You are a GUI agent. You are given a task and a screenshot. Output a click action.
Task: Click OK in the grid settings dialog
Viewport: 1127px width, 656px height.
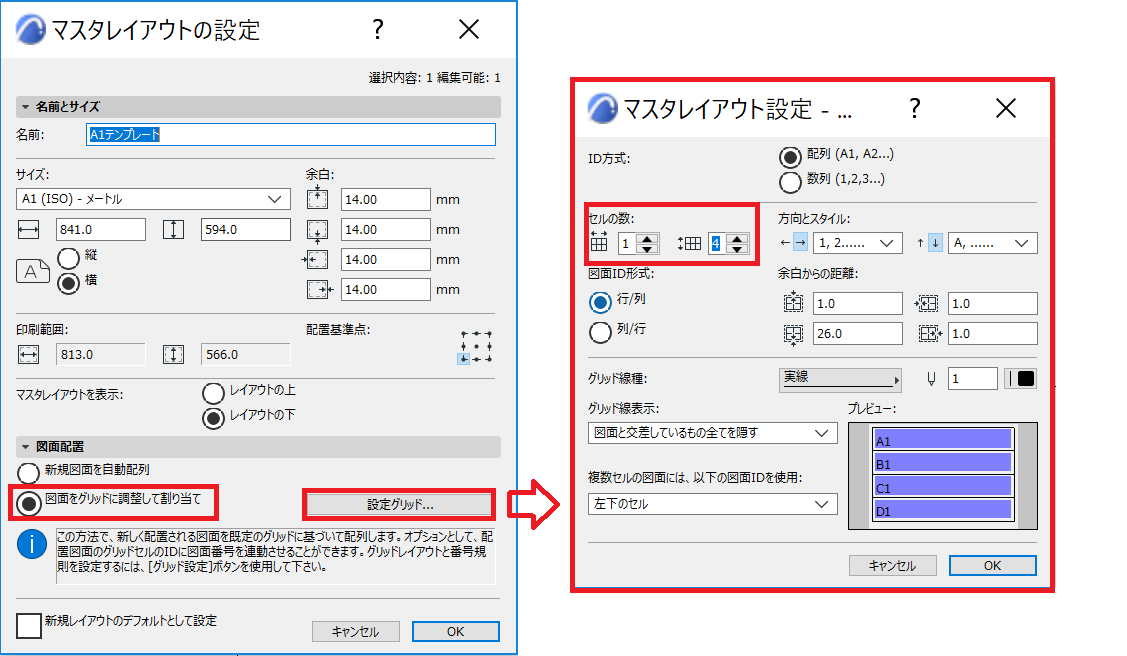[x=993, y=565]
